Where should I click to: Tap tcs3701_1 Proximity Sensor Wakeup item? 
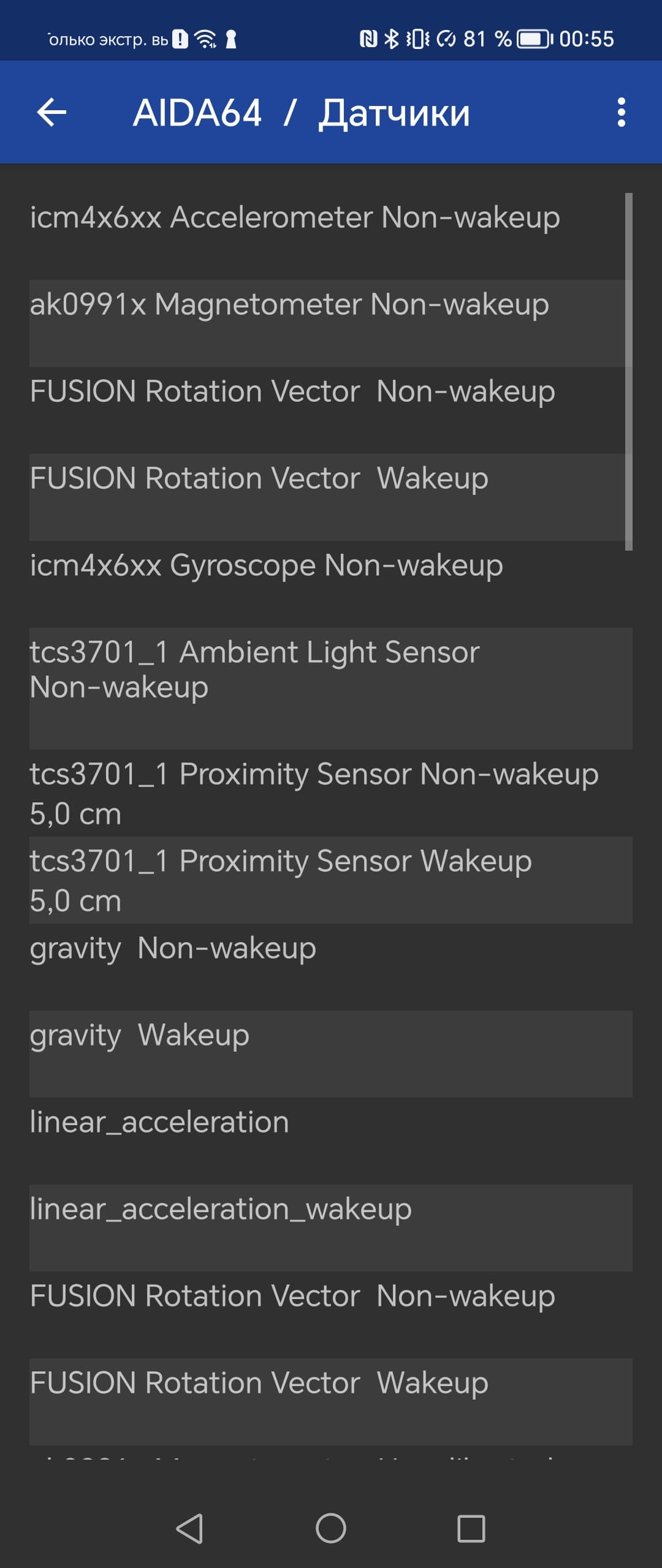281,880
